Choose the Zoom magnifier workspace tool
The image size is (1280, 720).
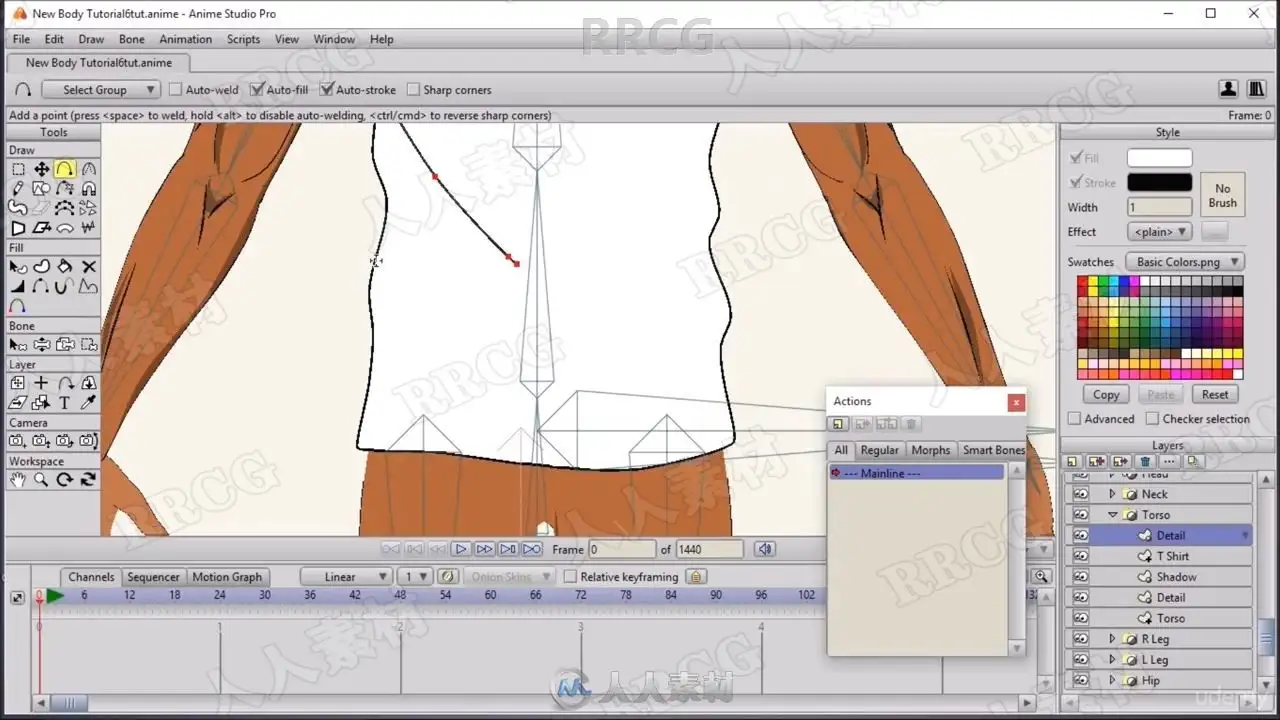(x=41, y=480)
